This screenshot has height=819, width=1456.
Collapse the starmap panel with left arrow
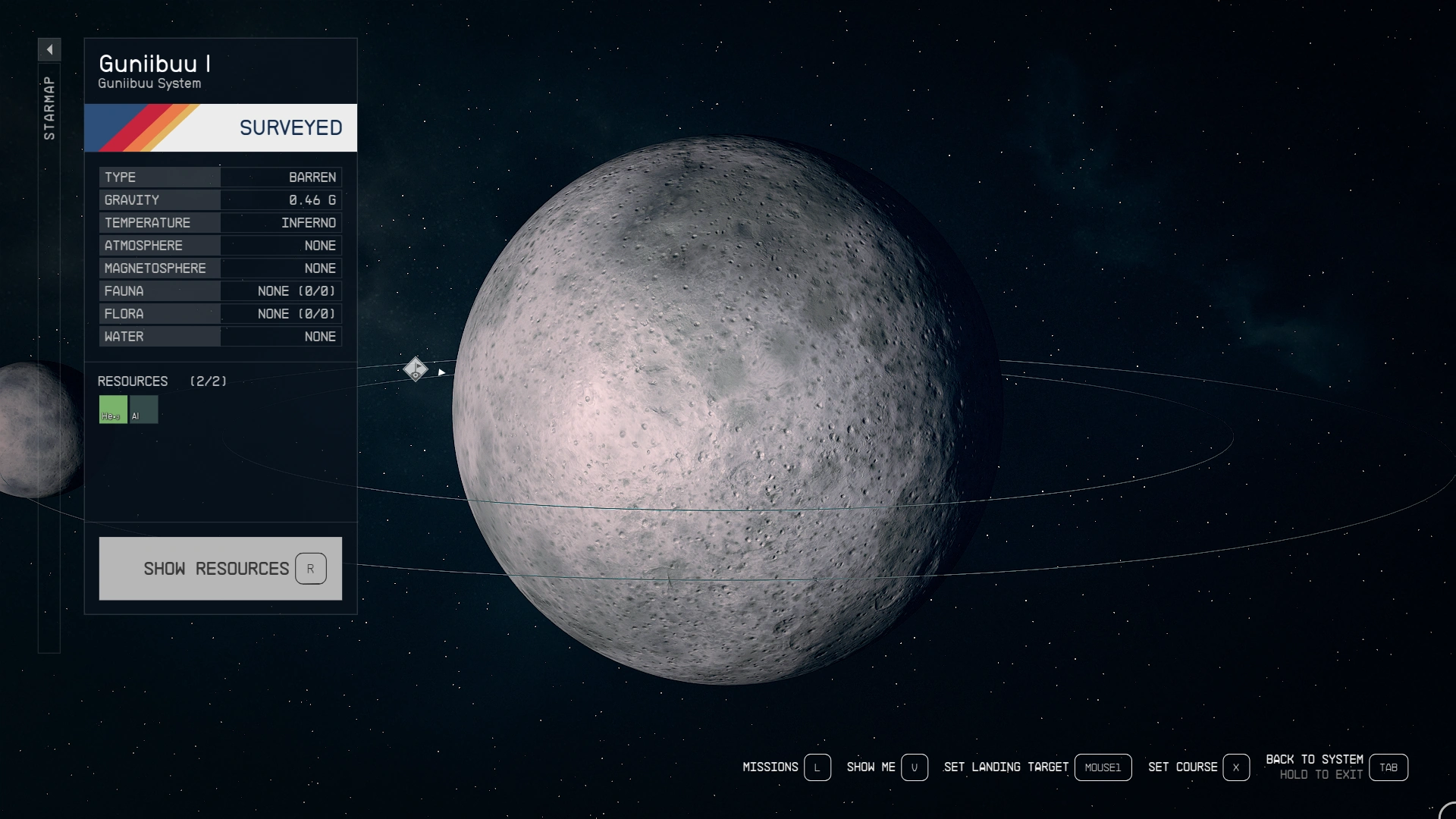pyautogui.click(x=49, y=50)
